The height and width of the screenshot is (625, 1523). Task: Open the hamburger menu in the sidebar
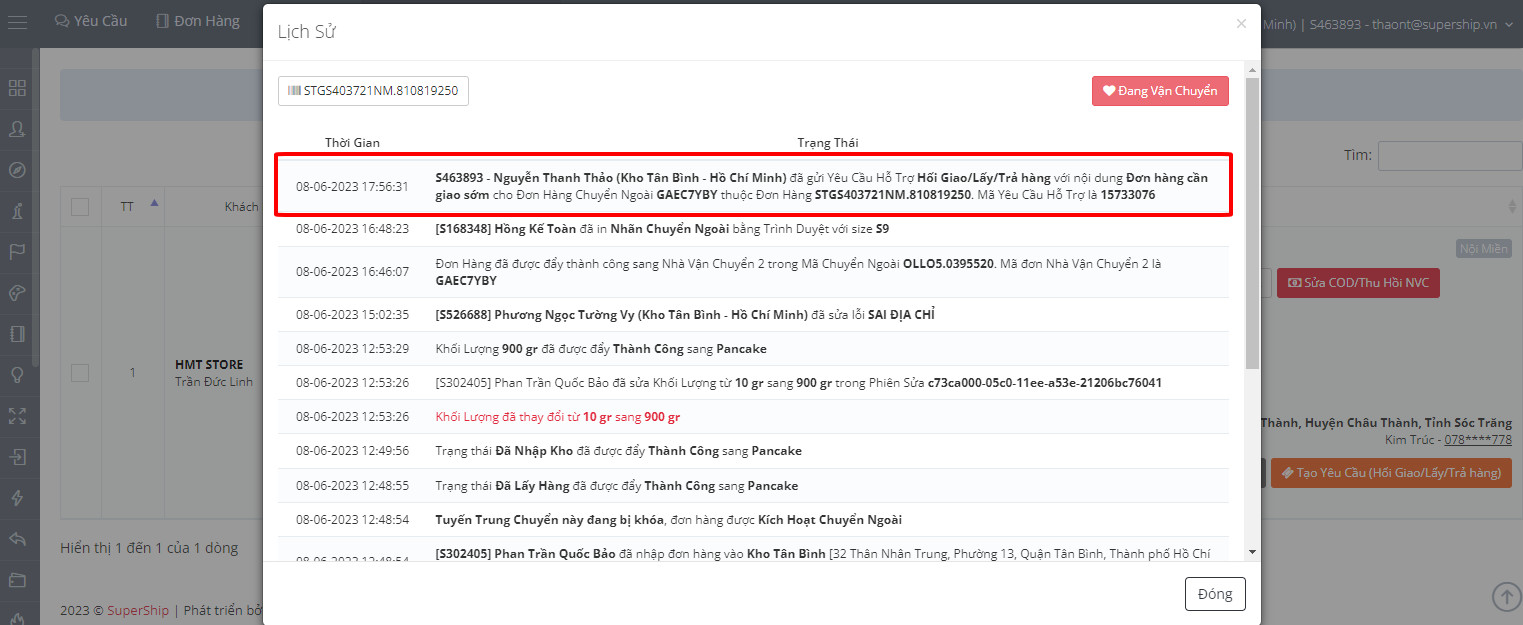(x=17, y=22)
